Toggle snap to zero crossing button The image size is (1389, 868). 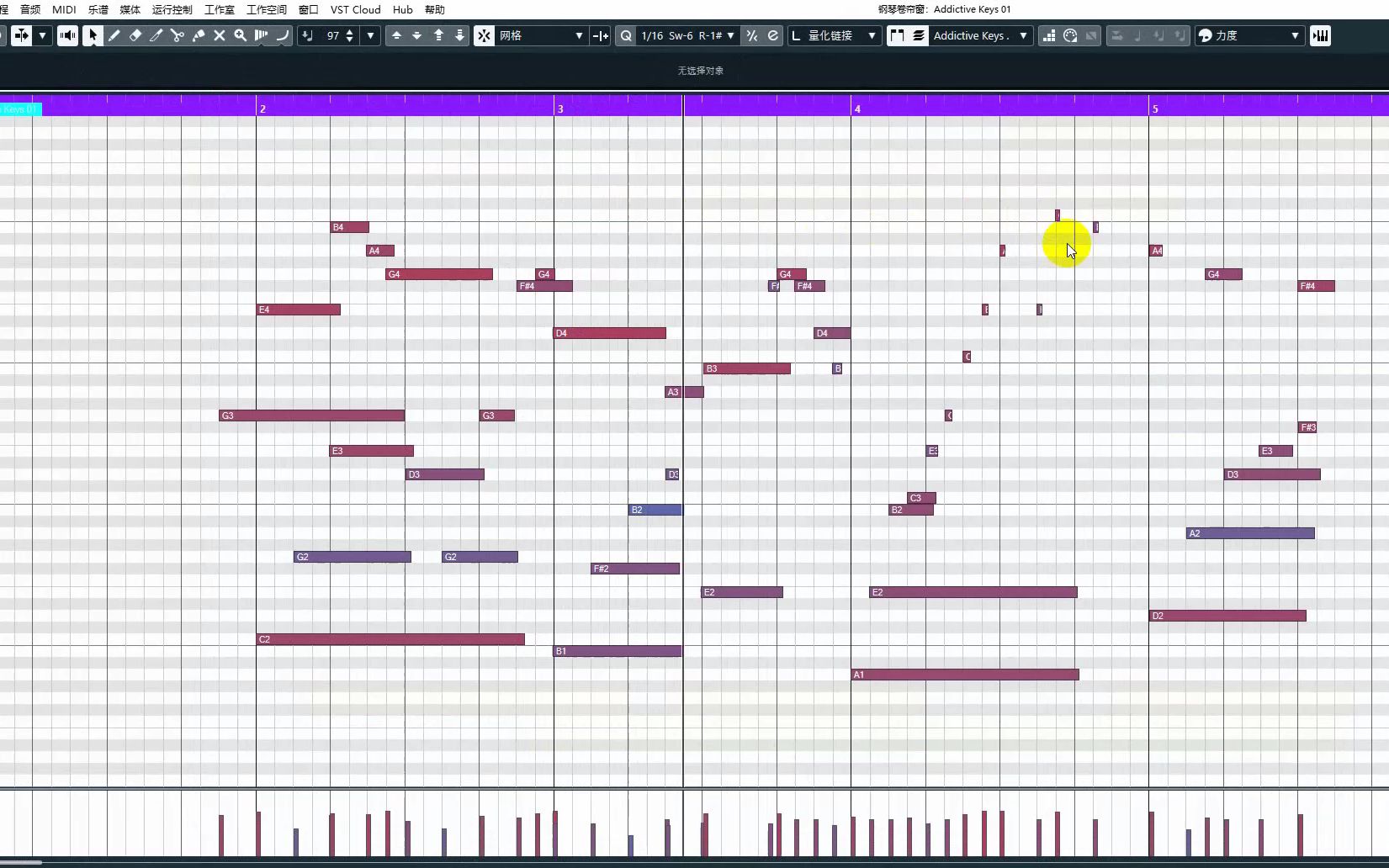click(x=600, y=35)
